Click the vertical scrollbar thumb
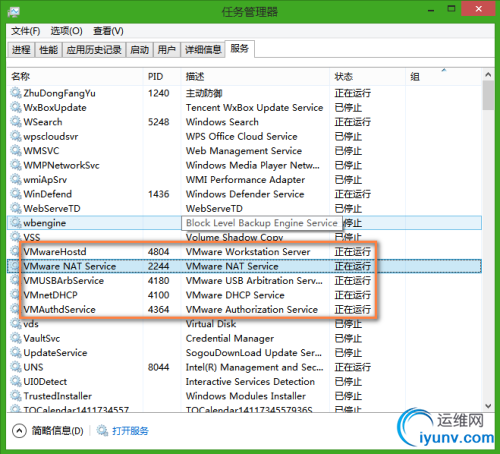 pos(488,95)
